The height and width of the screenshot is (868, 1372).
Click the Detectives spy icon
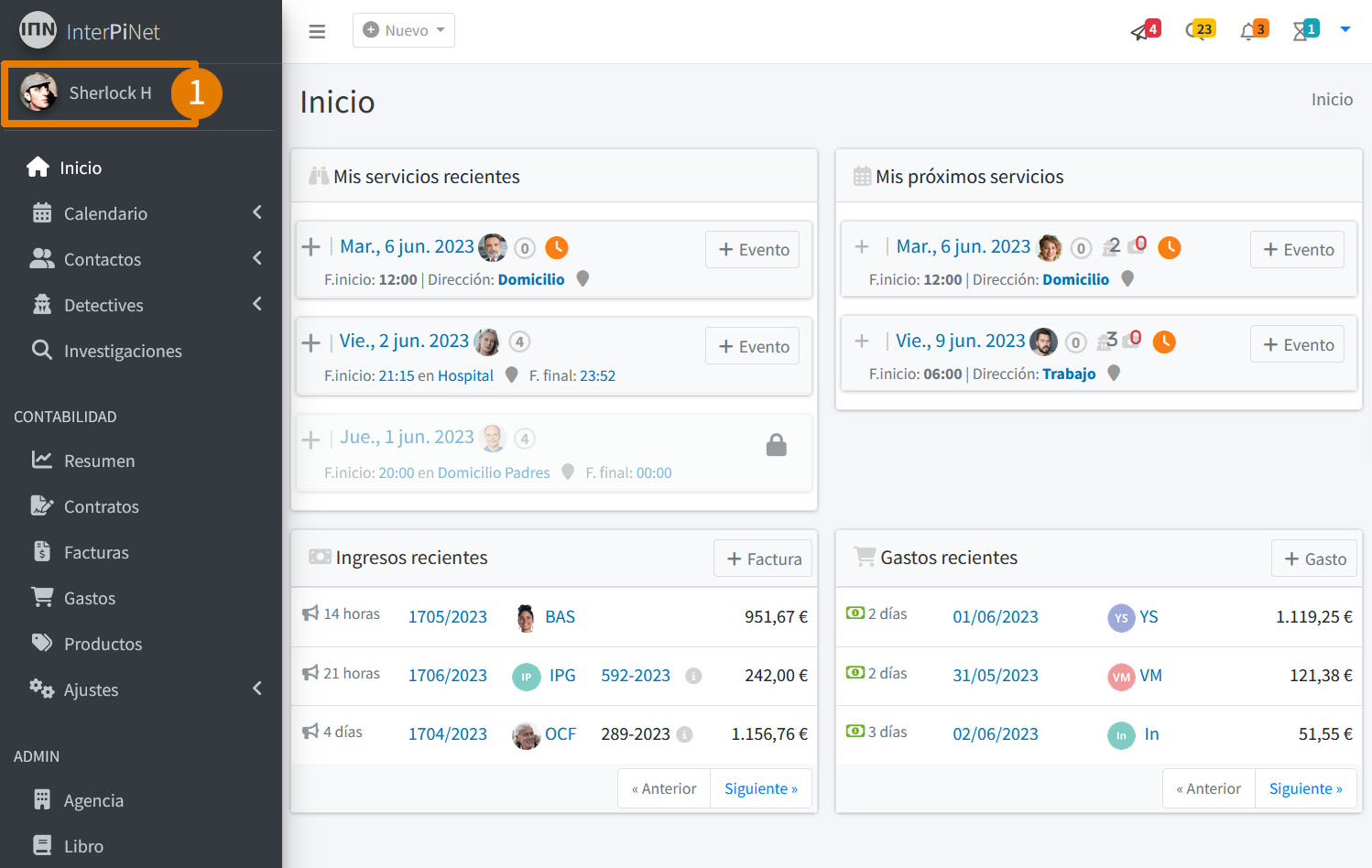(42, 304)
